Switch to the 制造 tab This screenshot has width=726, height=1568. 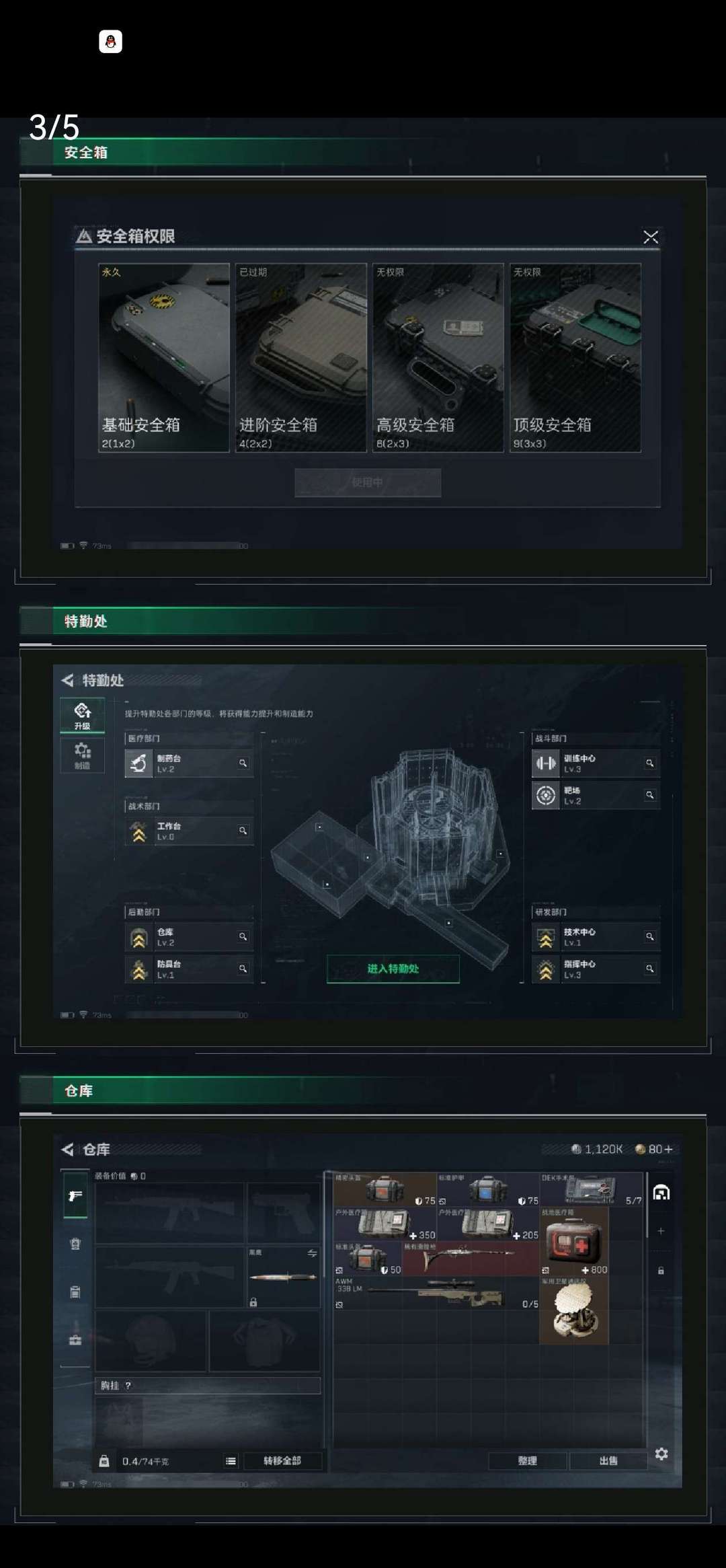coord(82,755)
